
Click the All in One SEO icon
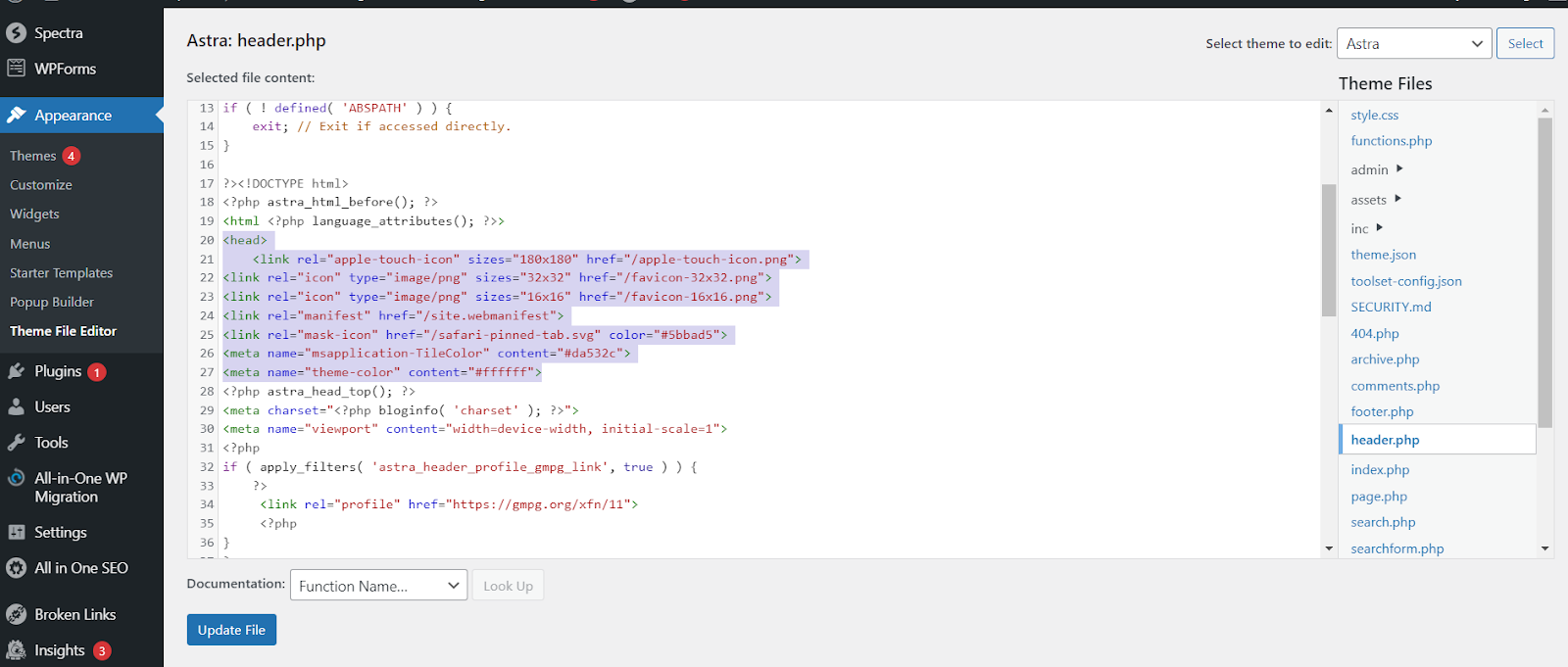[x=16, y=568]
